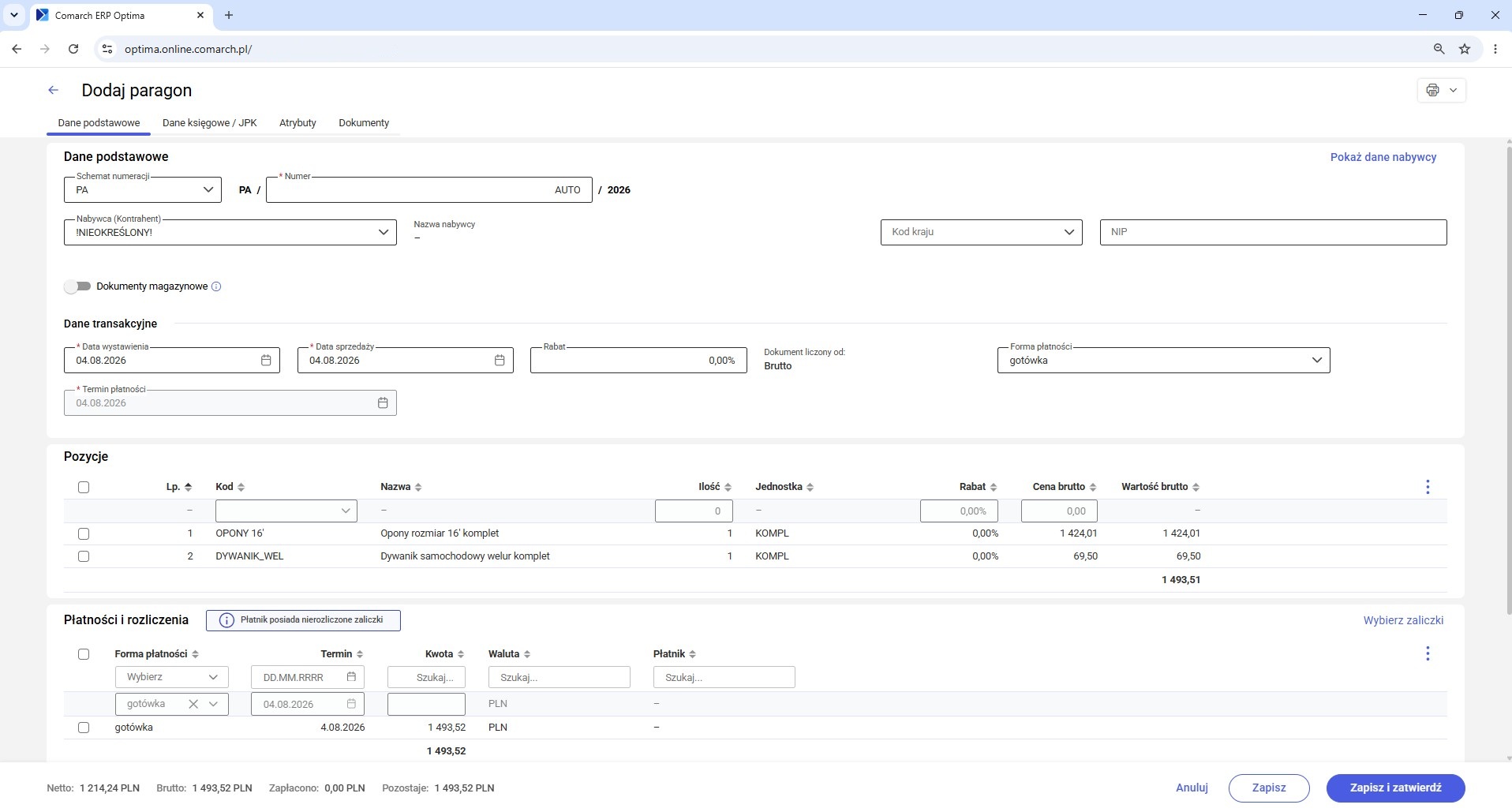Click Anuluj to cancel the receipt
The width and height of the screenshot is (1512, 812).
(x=1192, y=788)
